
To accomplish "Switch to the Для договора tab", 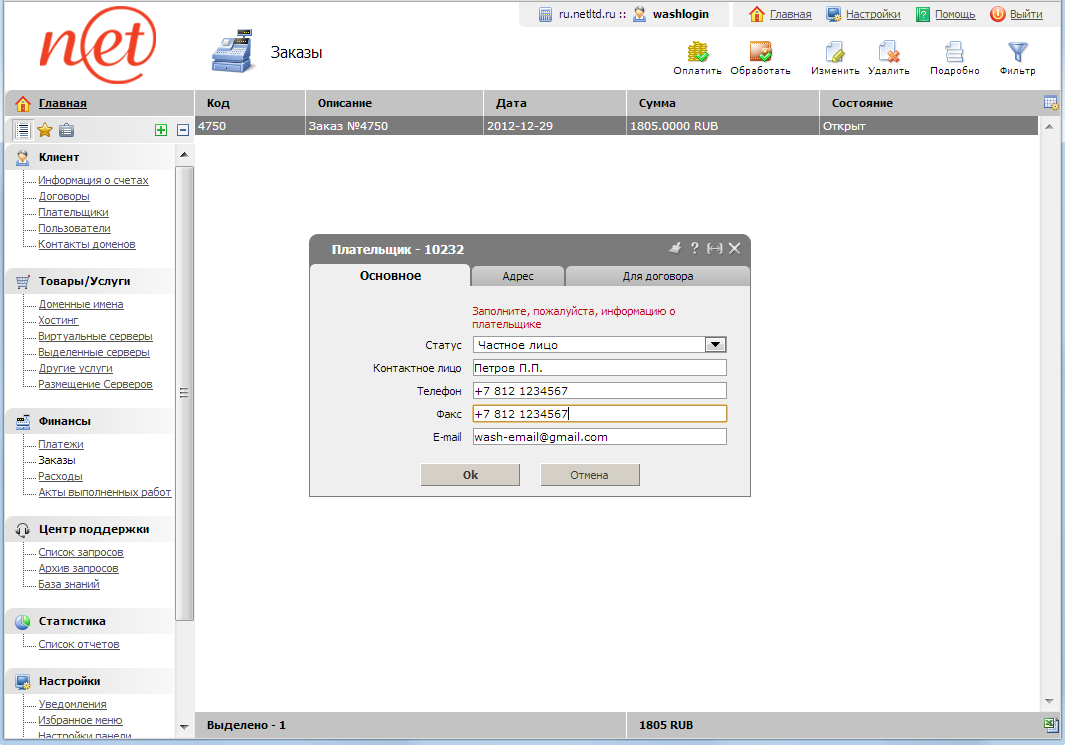I will [657, 277].
